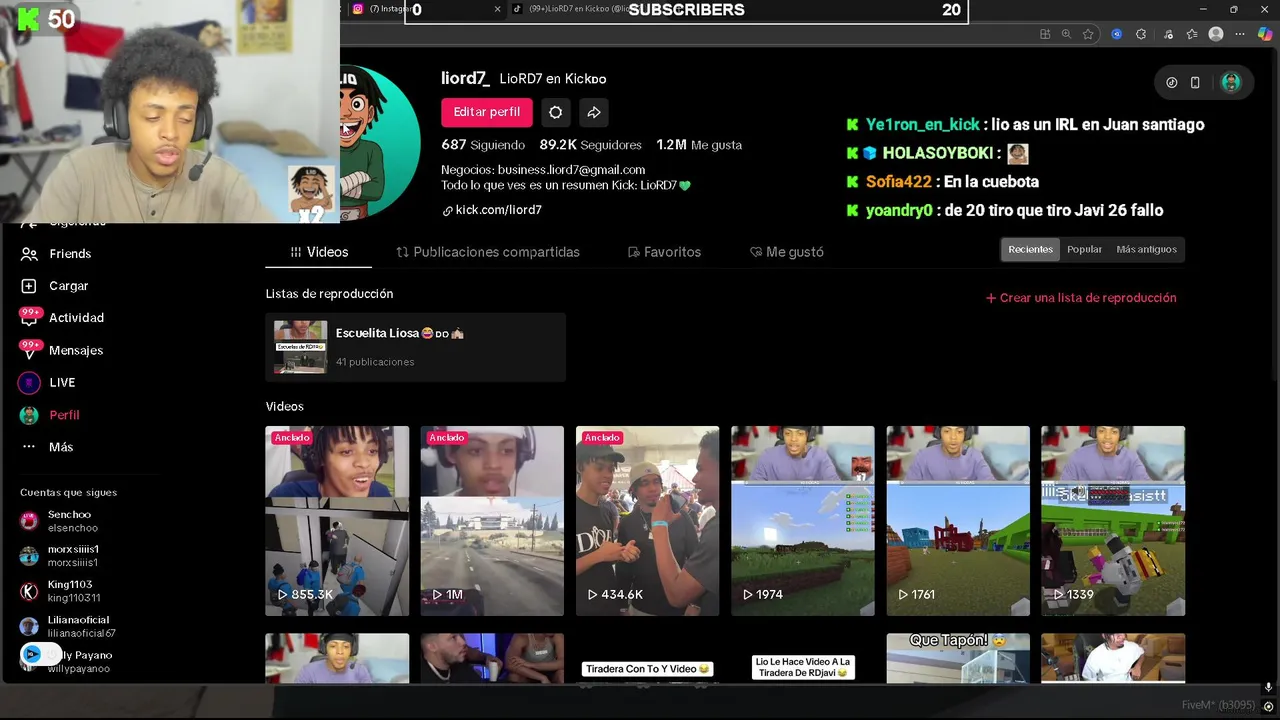The width and height of the screenshot is (1280, 720).
Task: Play the video with 1761 views
Action: [958, 521]
